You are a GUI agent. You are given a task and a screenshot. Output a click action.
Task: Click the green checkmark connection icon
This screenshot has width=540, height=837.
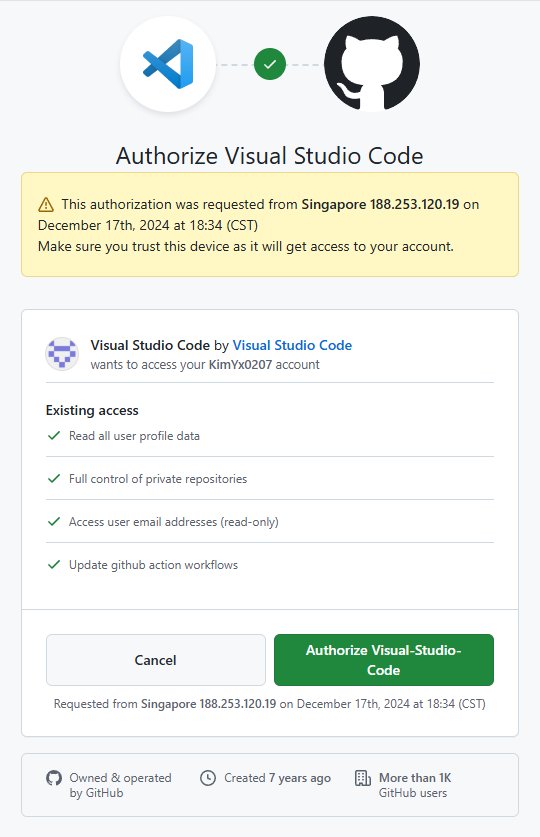270,64
